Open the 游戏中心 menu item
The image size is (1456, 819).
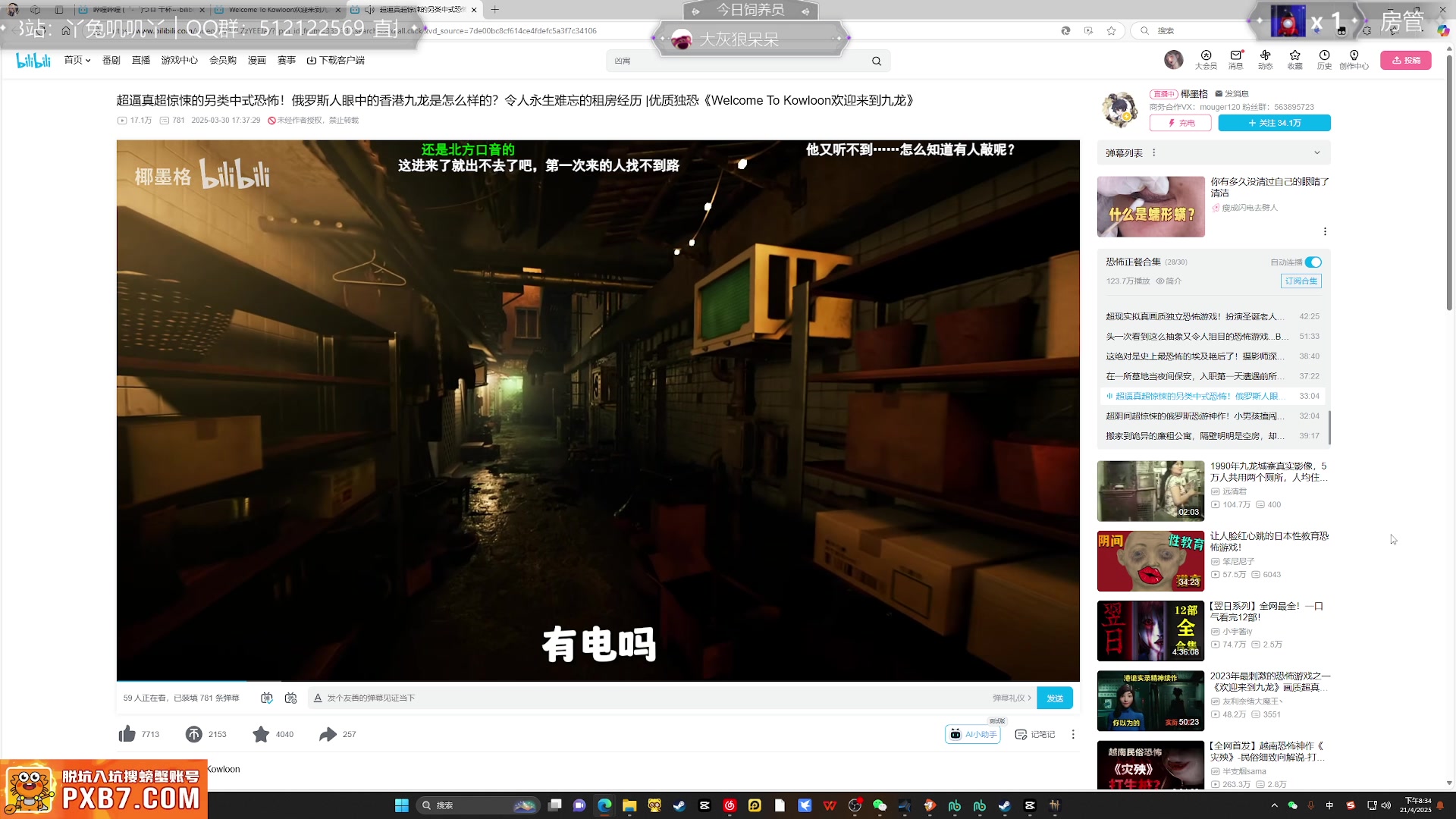179,61
